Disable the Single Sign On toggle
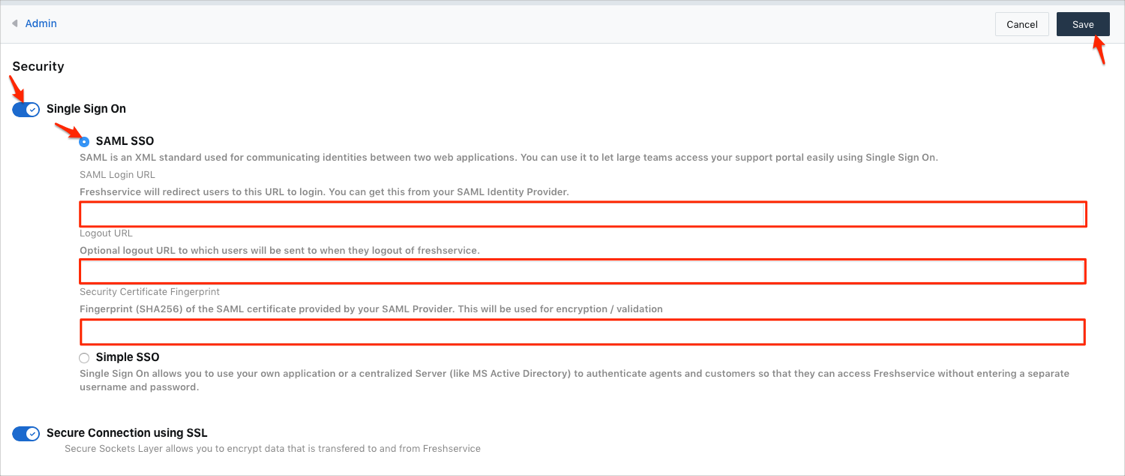The width and height of the screenshot is (1125, 476). (x=26, y=109)
